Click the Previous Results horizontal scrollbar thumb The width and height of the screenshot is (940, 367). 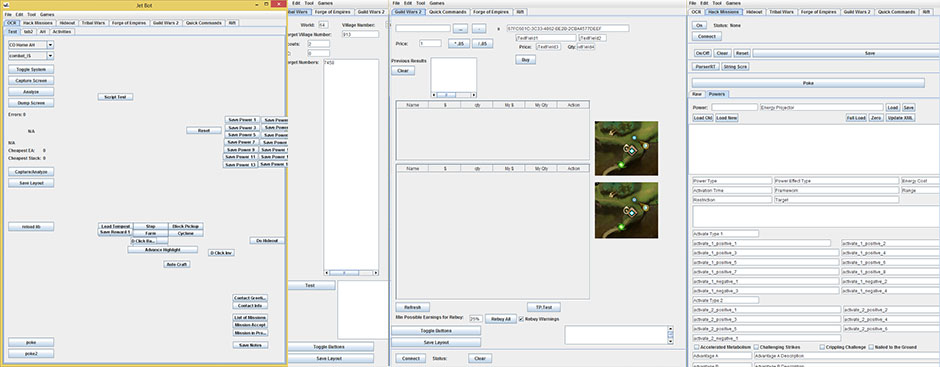(x=447, y=95)
